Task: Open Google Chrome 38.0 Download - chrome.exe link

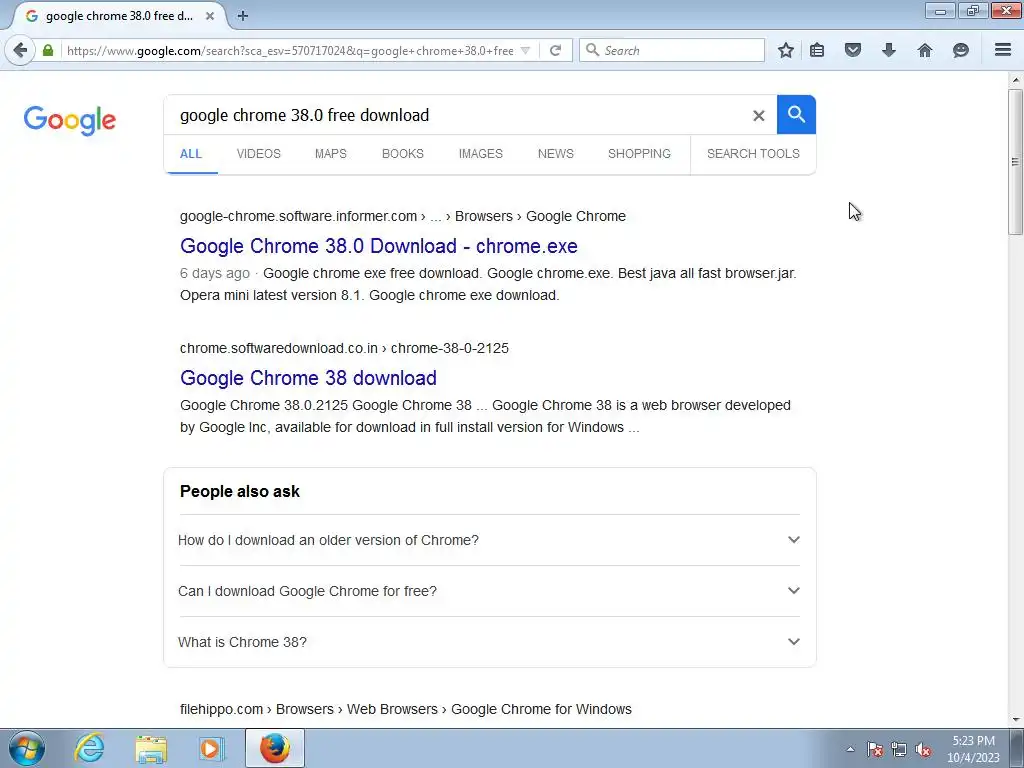Action: click(379, 246)
